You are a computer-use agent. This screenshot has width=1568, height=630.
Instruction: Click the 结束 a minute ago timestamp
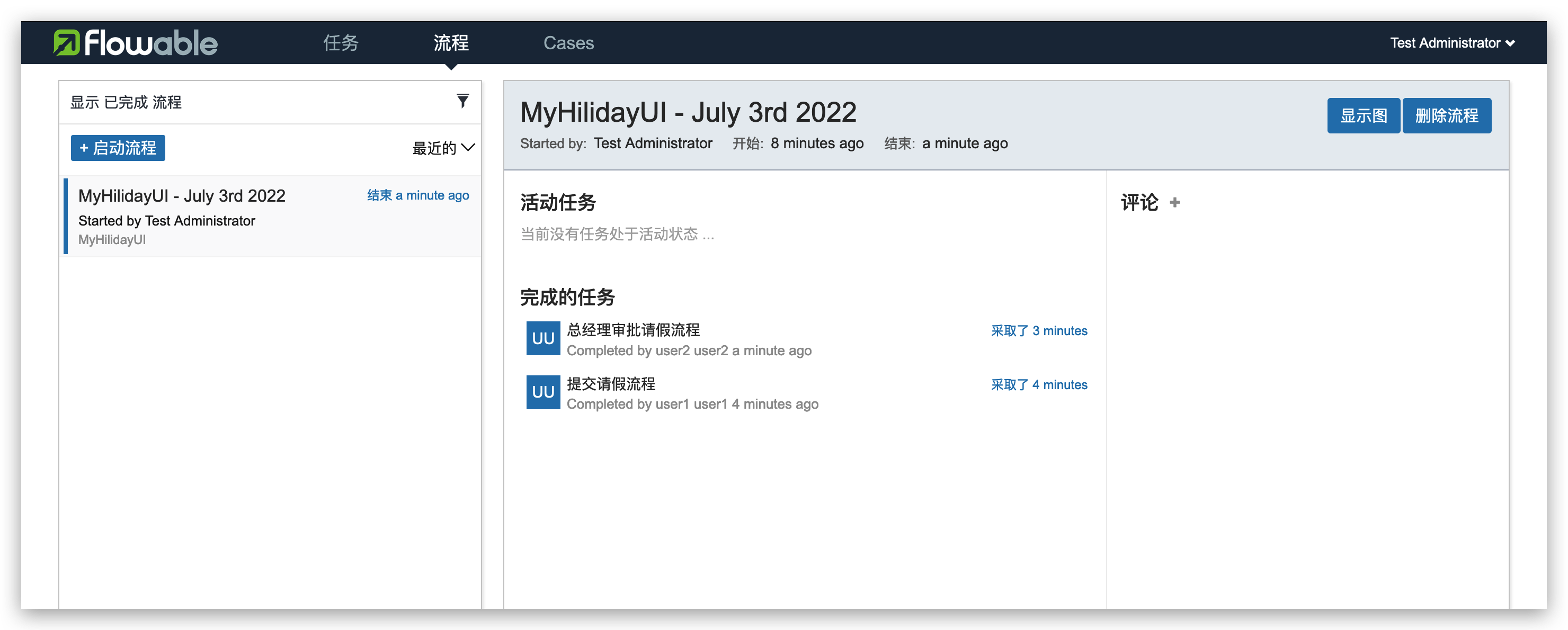click(x=417, y=195)
